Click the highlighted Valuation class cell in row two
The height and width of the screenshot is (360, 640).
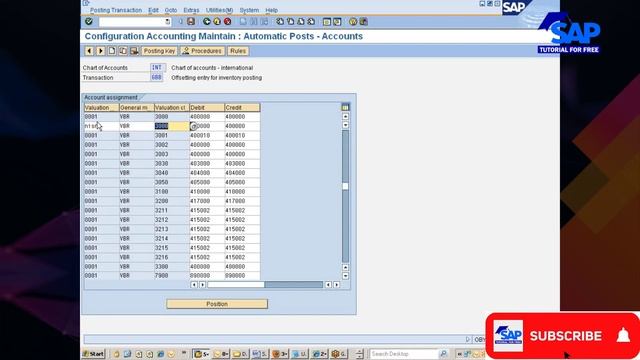click(171, 126)
